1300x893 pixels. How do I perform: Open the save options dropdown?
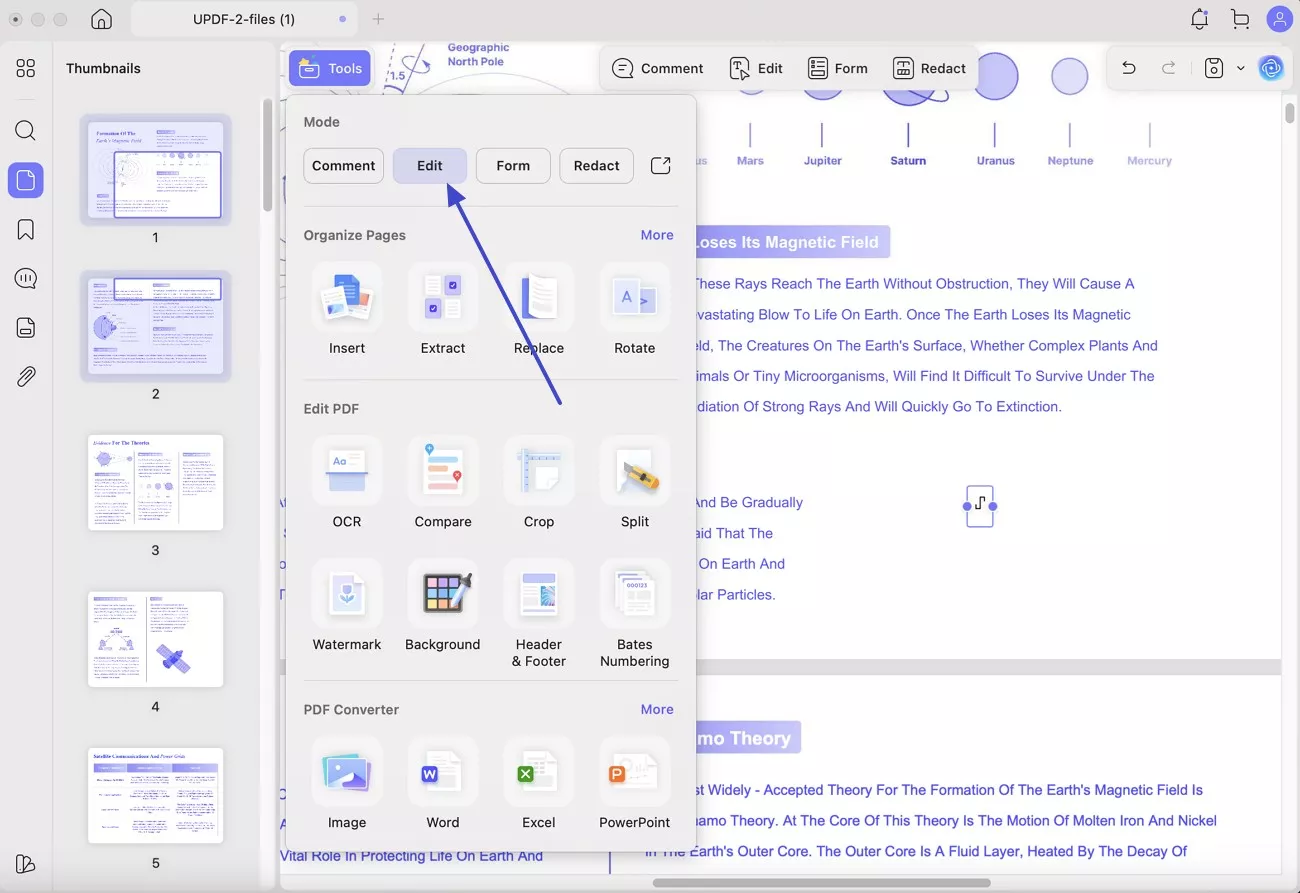tap(1240, 68)
